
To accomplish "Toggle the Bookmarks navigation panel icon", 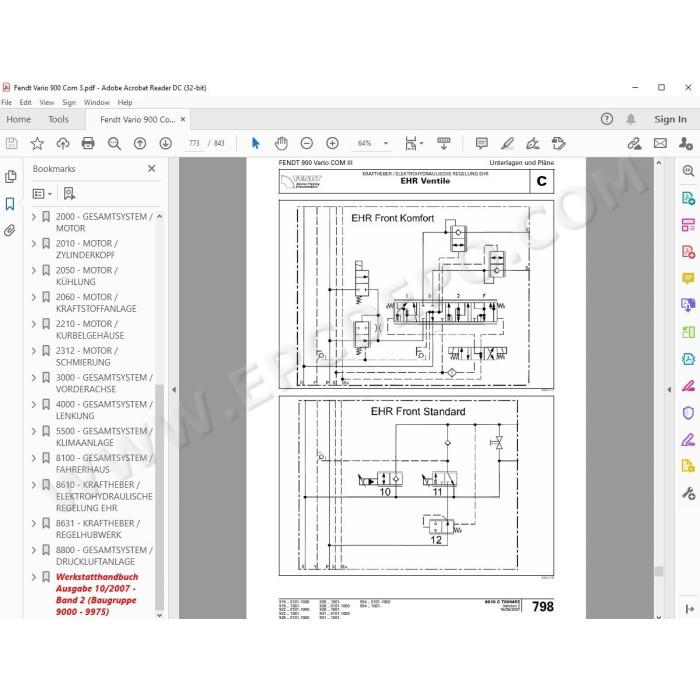I will [x=10, y=204].
